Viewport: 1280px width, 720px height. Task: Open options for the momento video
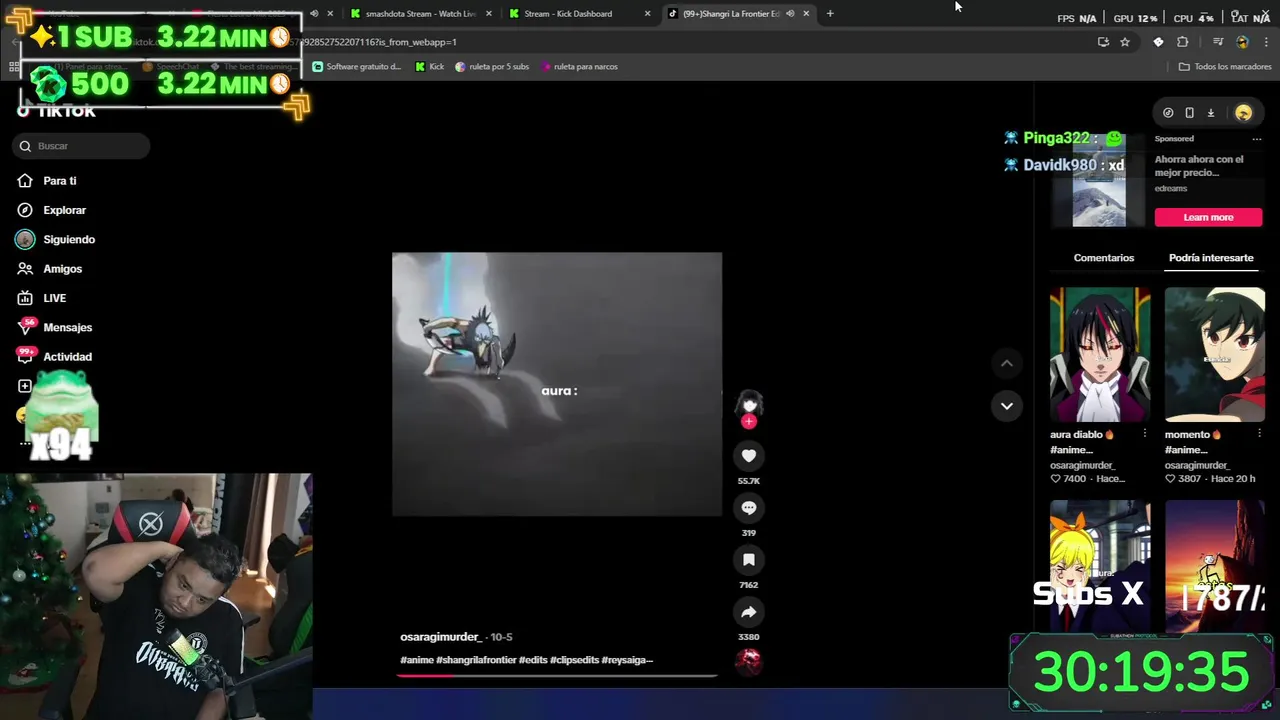click(1260, 434)
